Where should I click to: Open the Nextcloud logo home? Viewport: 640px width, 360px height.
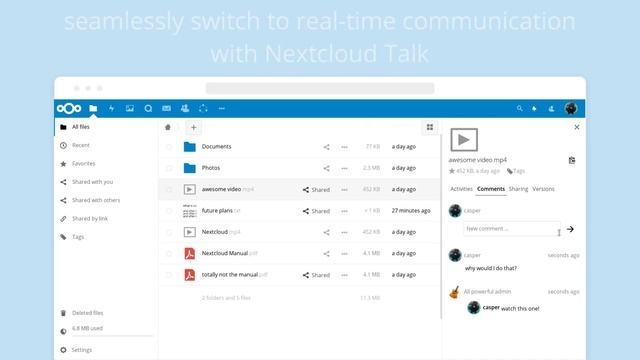69,108
